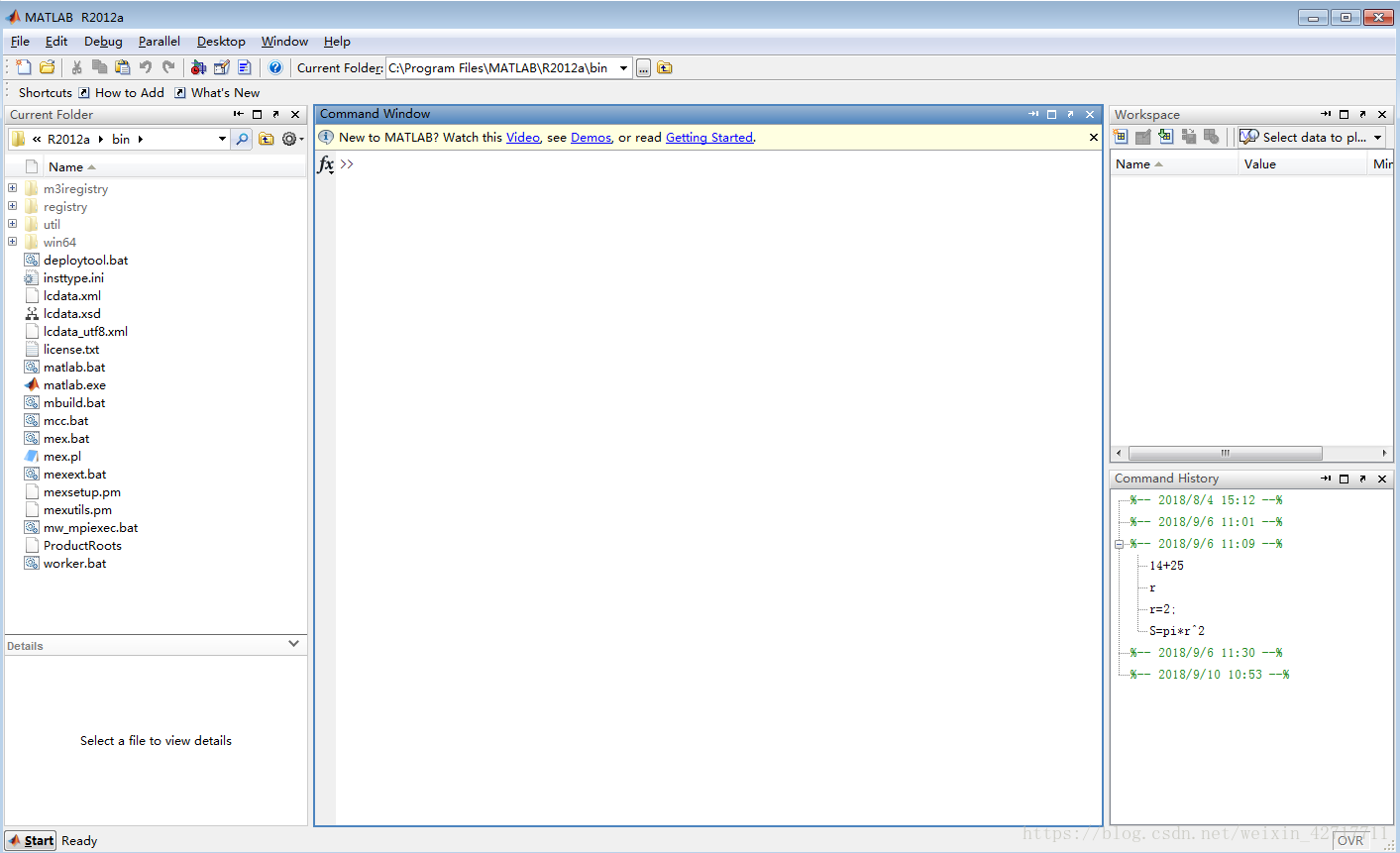Viewport: 1400px width, 853px height.
Task: Open the Profiler icon in toolbar
Action: pyautogui.click(x=244, y=67)
